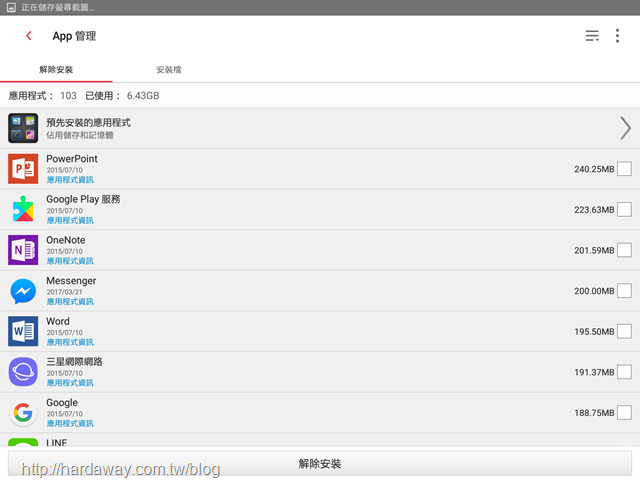The width and height of the screenshot is (640, 480).
Task: Click the Word app icon
Action: pos(23,331)
